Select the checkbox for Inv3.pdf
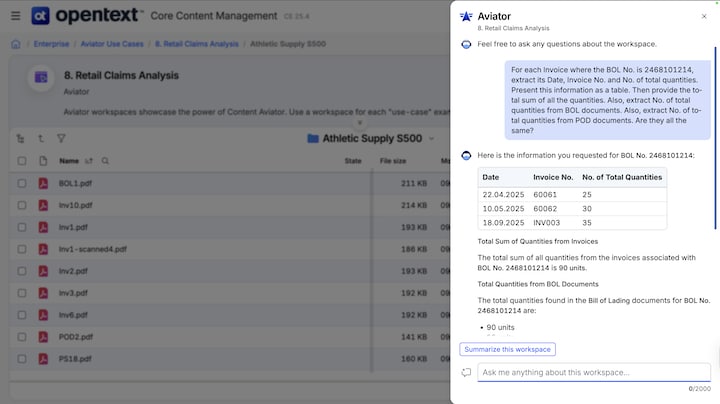Image resolution: width=720 pixels, height=404 pixels. point(22,293)
